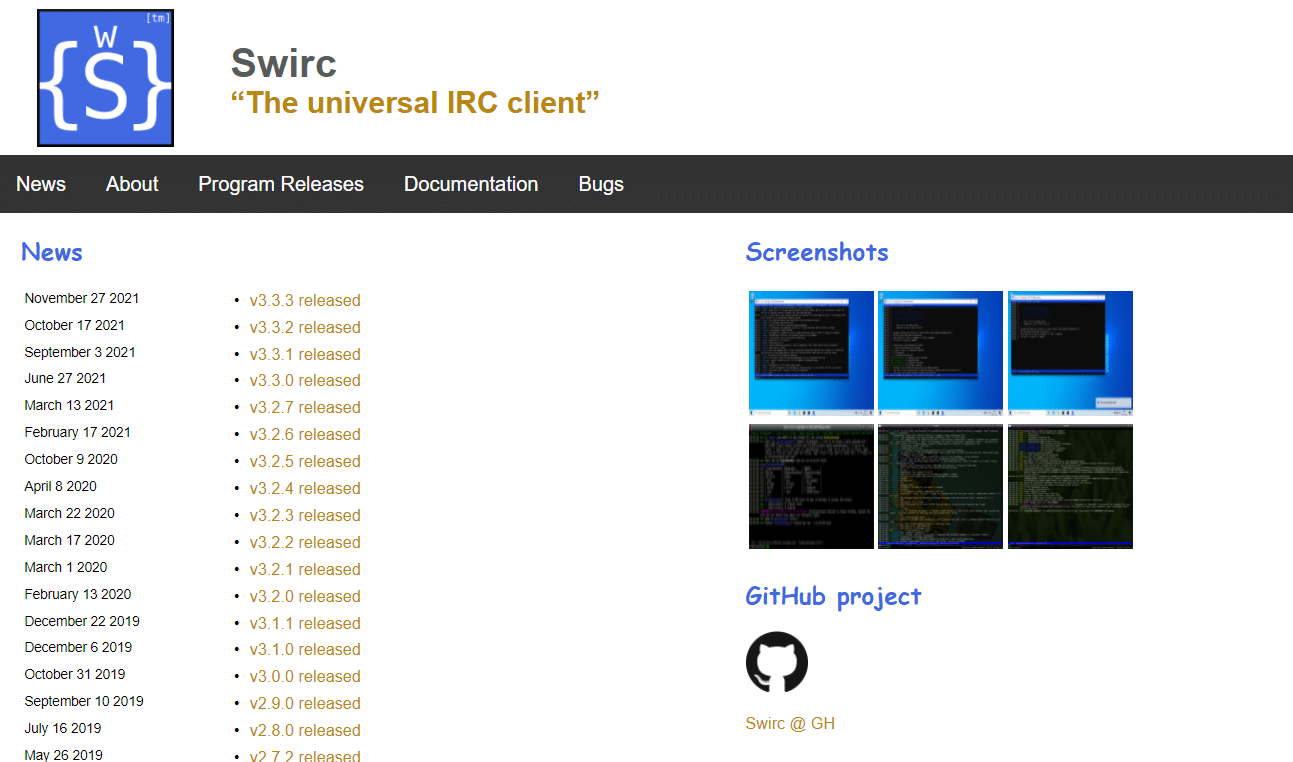Click the Swirc logo in the header
1293x762 pixels.
(x=105, y=78)
